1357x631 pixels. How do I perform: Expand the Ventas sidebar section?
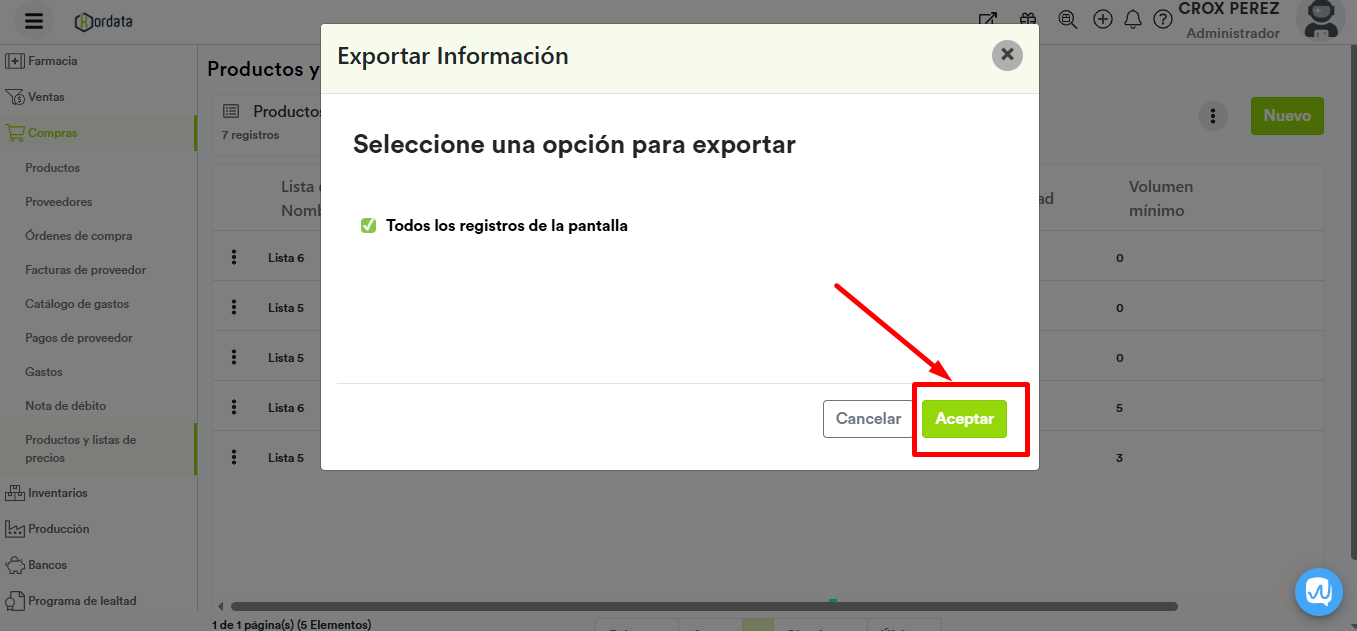coord(46,97)
